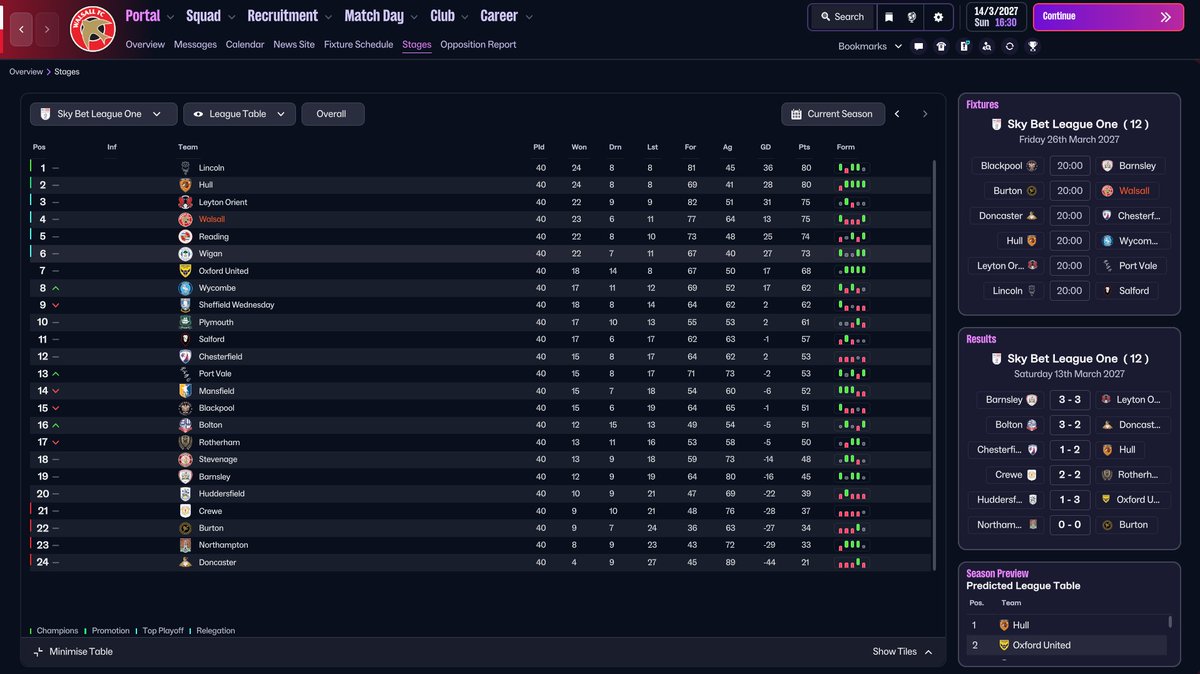This screenshot has width=1200, height=674.
Task: Click the Minimise Table arrows icon
Action: click(x=38, y=652)
